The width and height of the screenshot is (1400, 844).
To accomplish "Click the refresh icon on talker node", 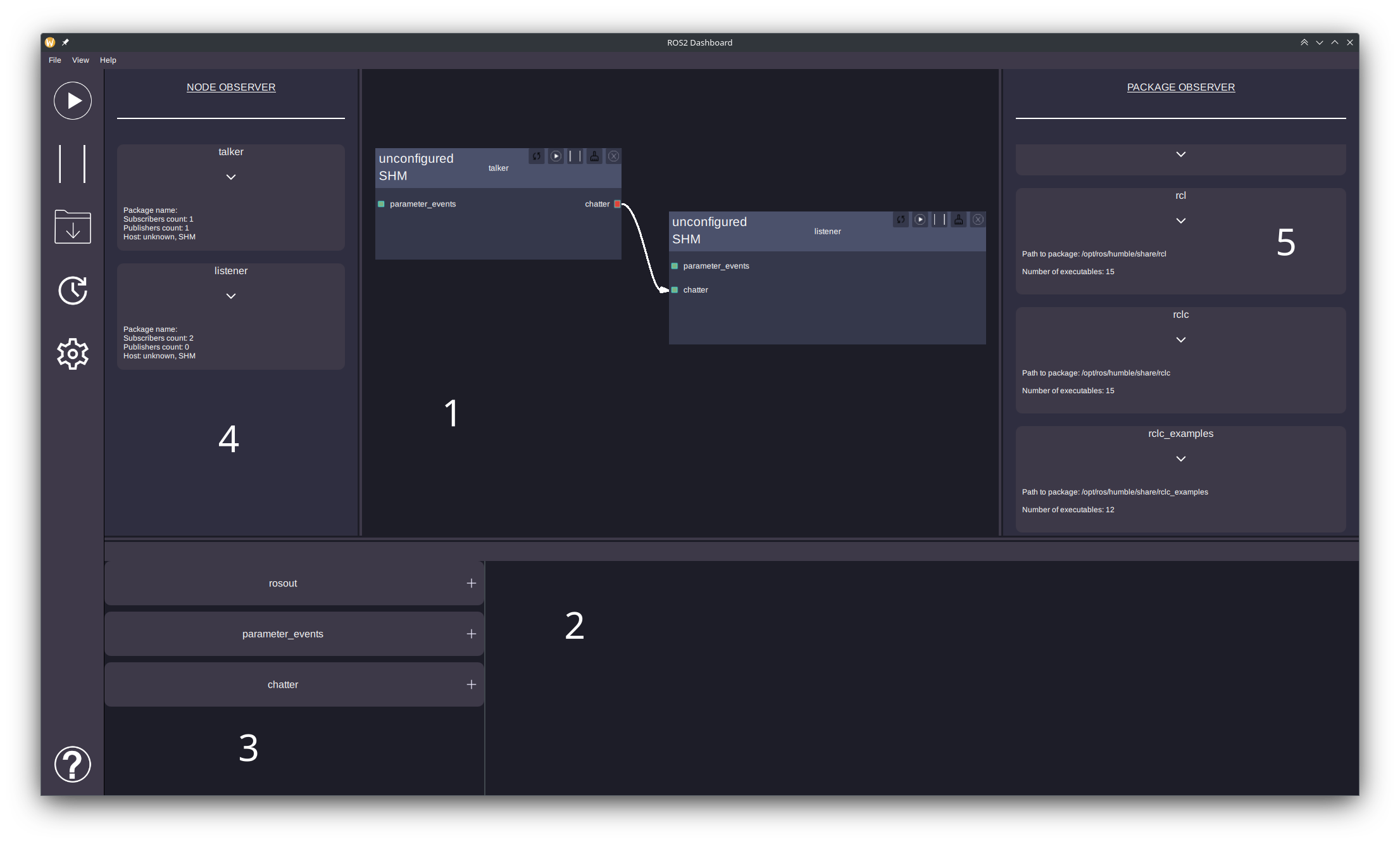I will click(x=536, y=156).
